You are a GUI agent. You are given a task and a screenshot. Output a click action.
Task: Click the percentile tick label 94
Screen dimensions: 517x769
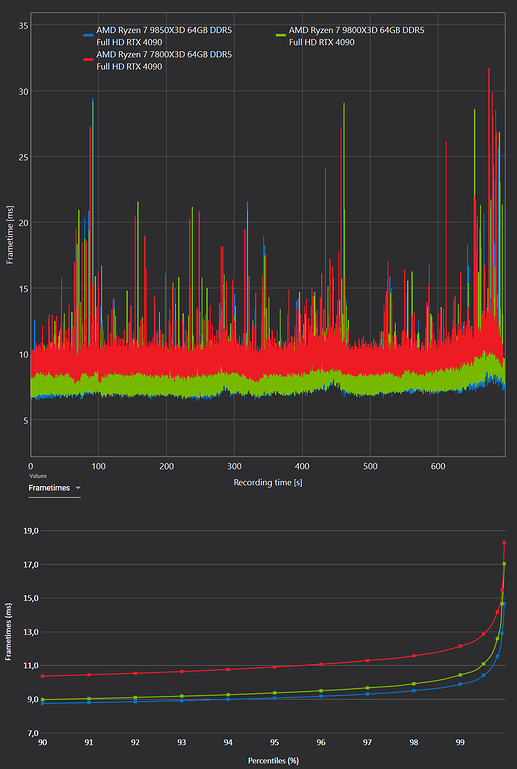click(x=228, y=743)
